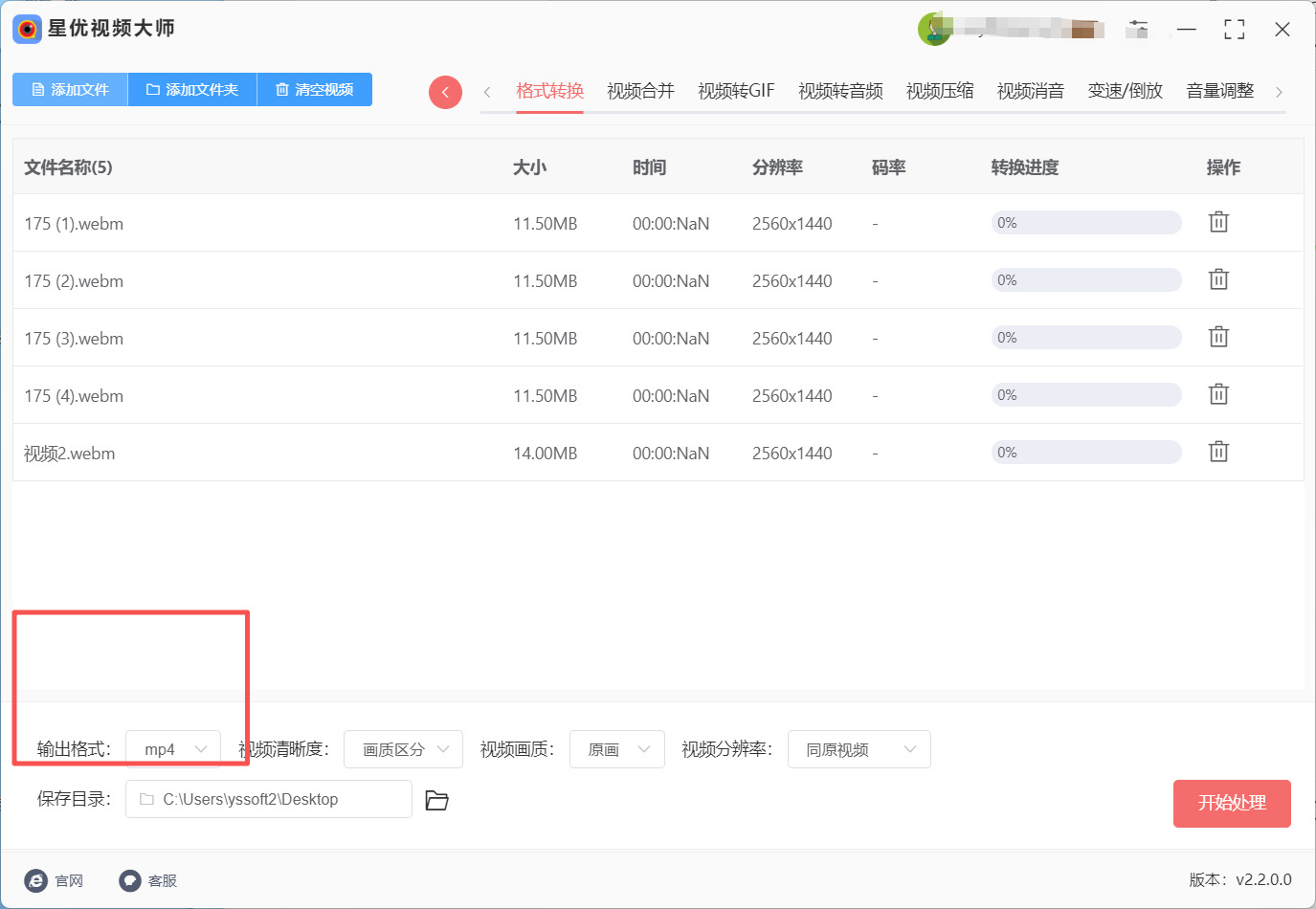
Task: Click the red circular back arrow button
Action: (445, 92)
